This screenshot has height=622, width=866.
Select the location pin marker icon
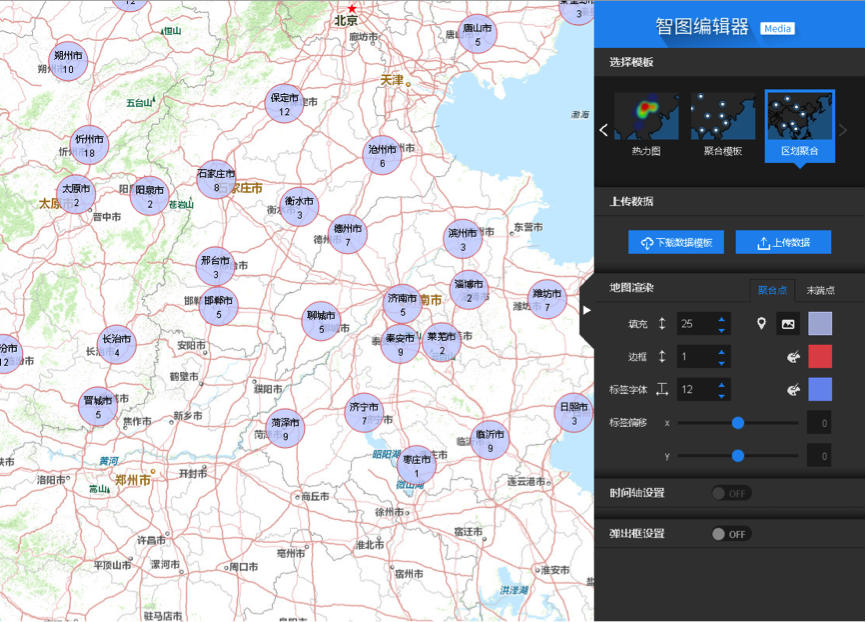click(x=761, y=324)
